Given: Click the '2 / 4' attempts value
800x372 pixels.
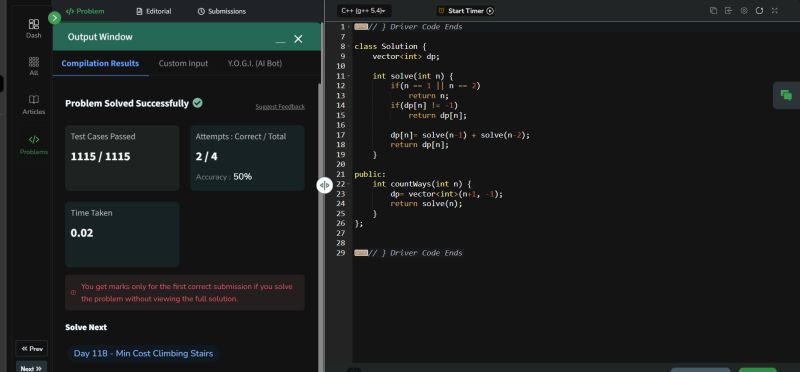Looking at the screenshot, I should click(x=207, y=157).
